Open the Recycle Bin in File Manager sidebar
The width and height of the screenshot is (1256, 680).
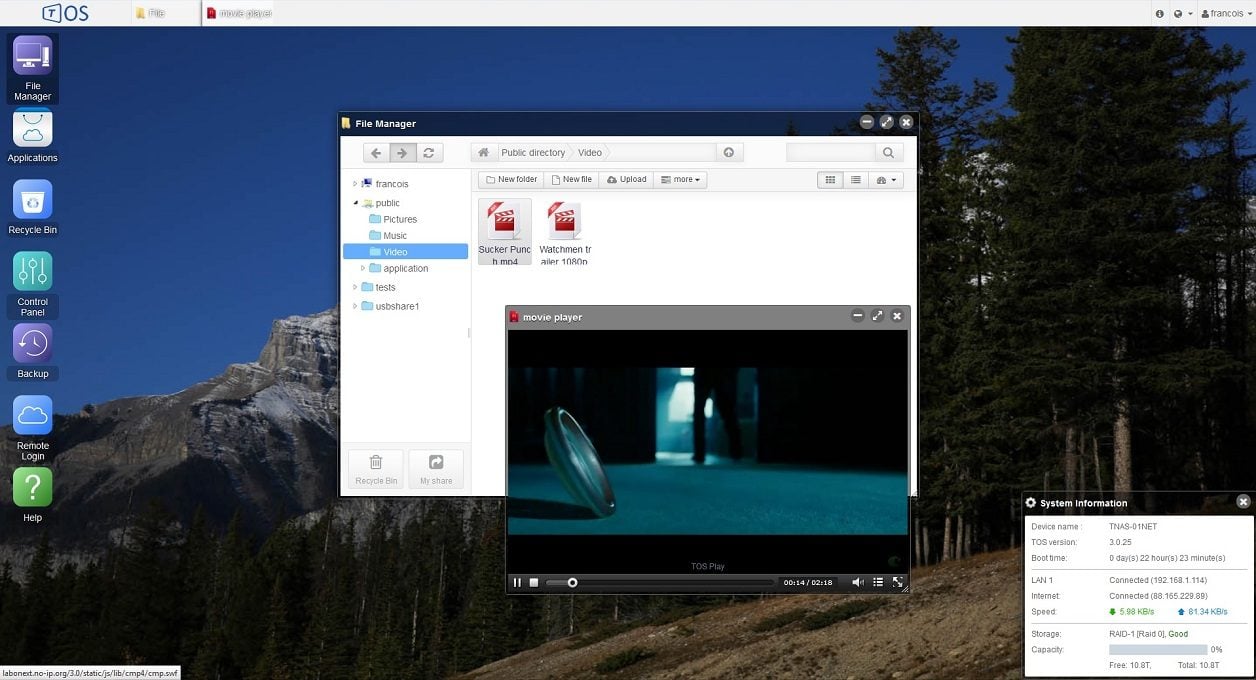click(376, 469)
